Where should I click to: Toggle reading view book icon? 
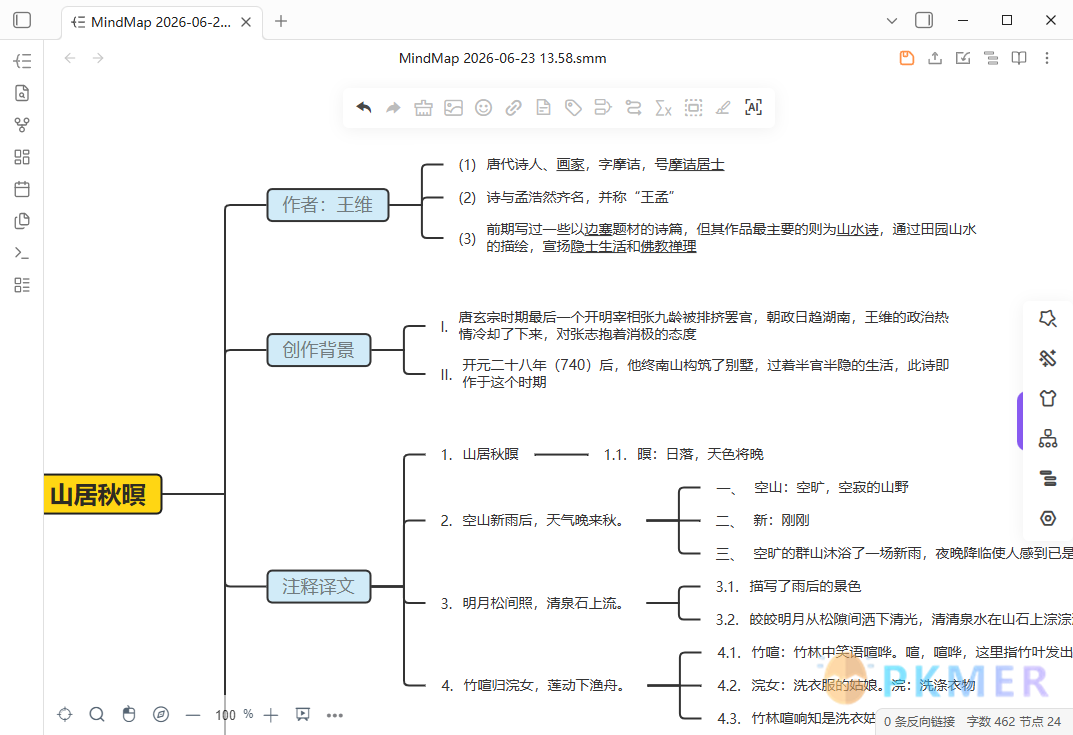coord(1019,58)
